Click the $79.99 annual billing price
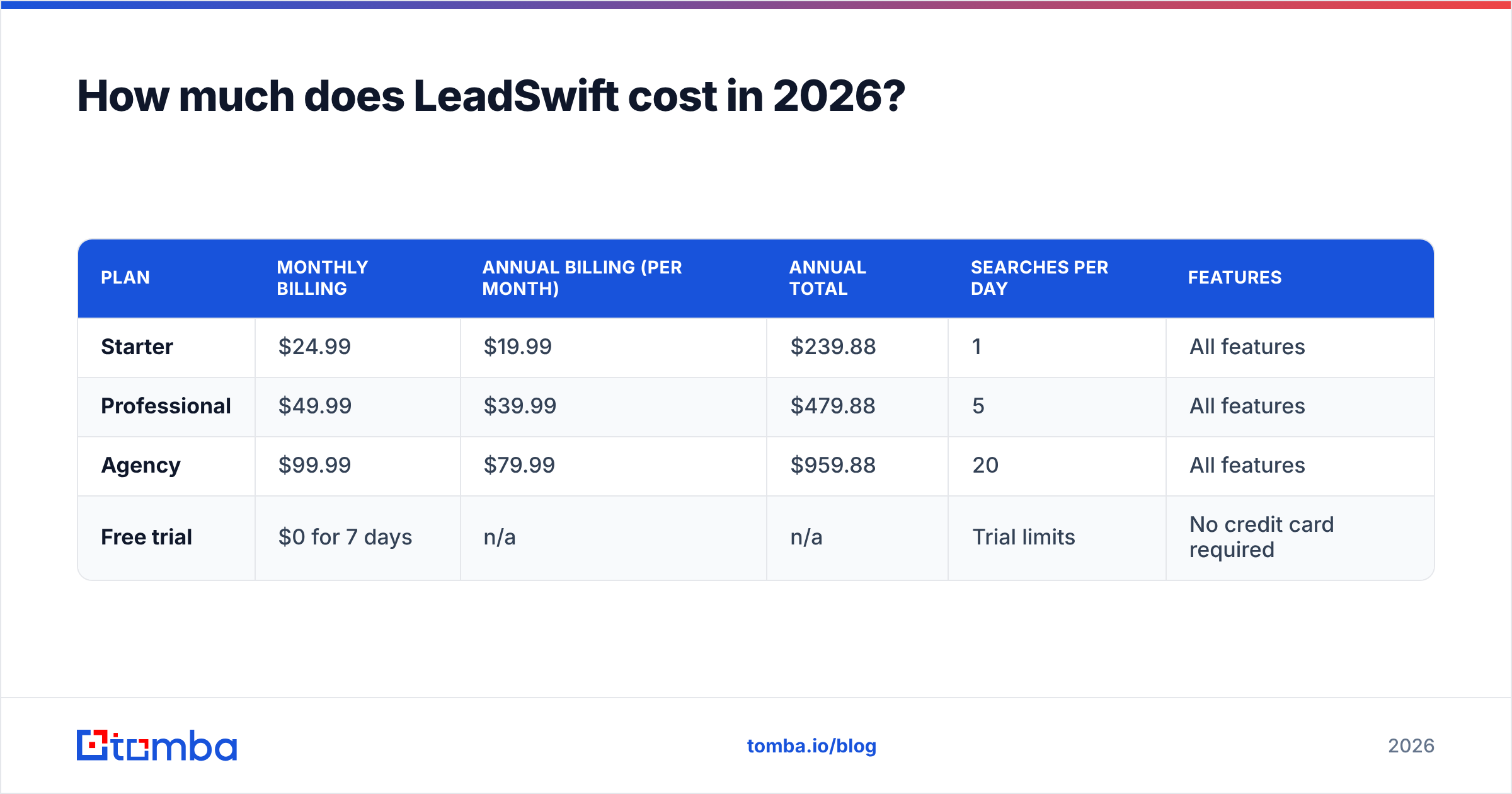The width and height of the screenshot is (1512, 794). tap(519, 465)
